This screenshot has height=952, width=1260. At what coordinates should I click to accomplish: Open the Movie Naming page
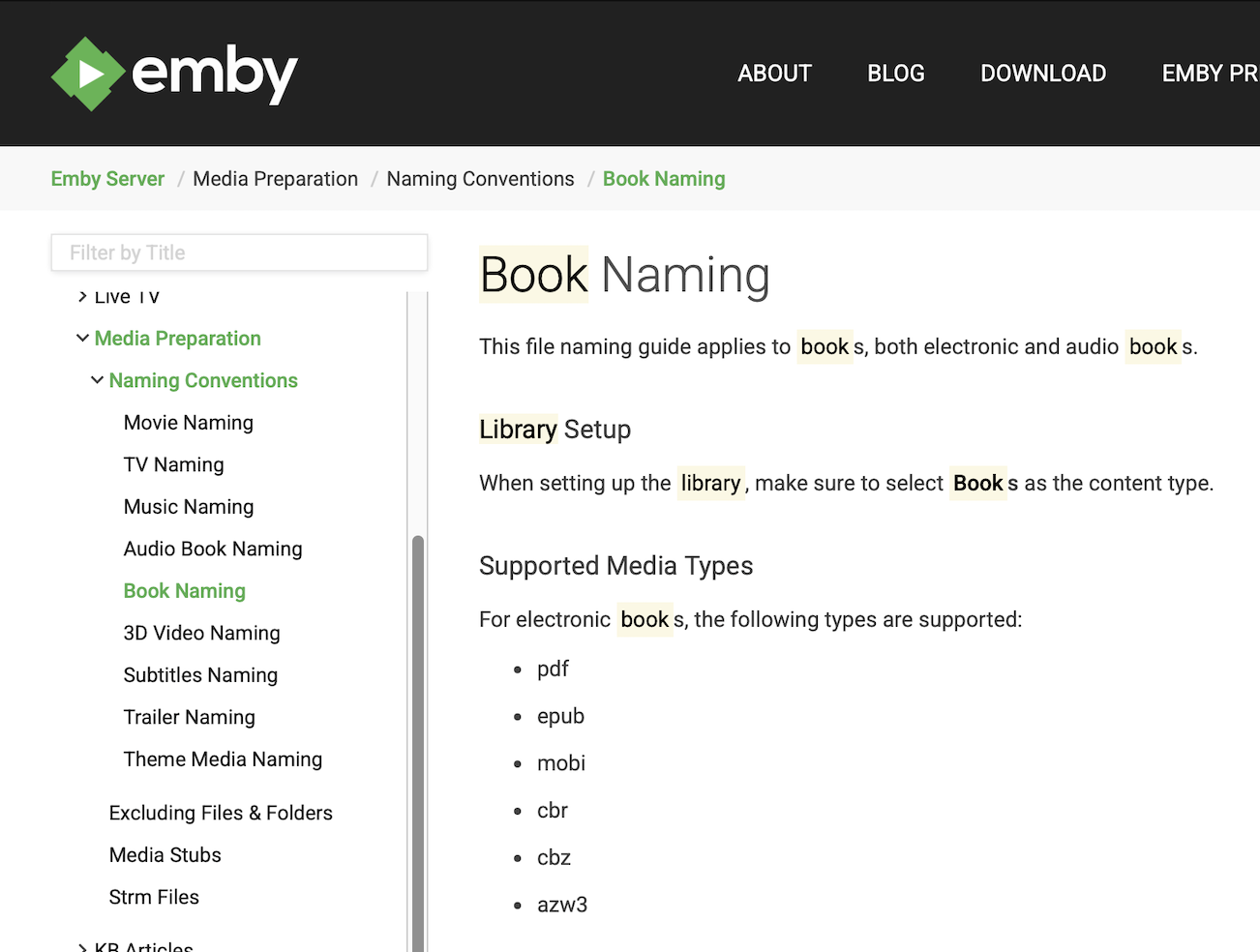[x=189, y=423]
